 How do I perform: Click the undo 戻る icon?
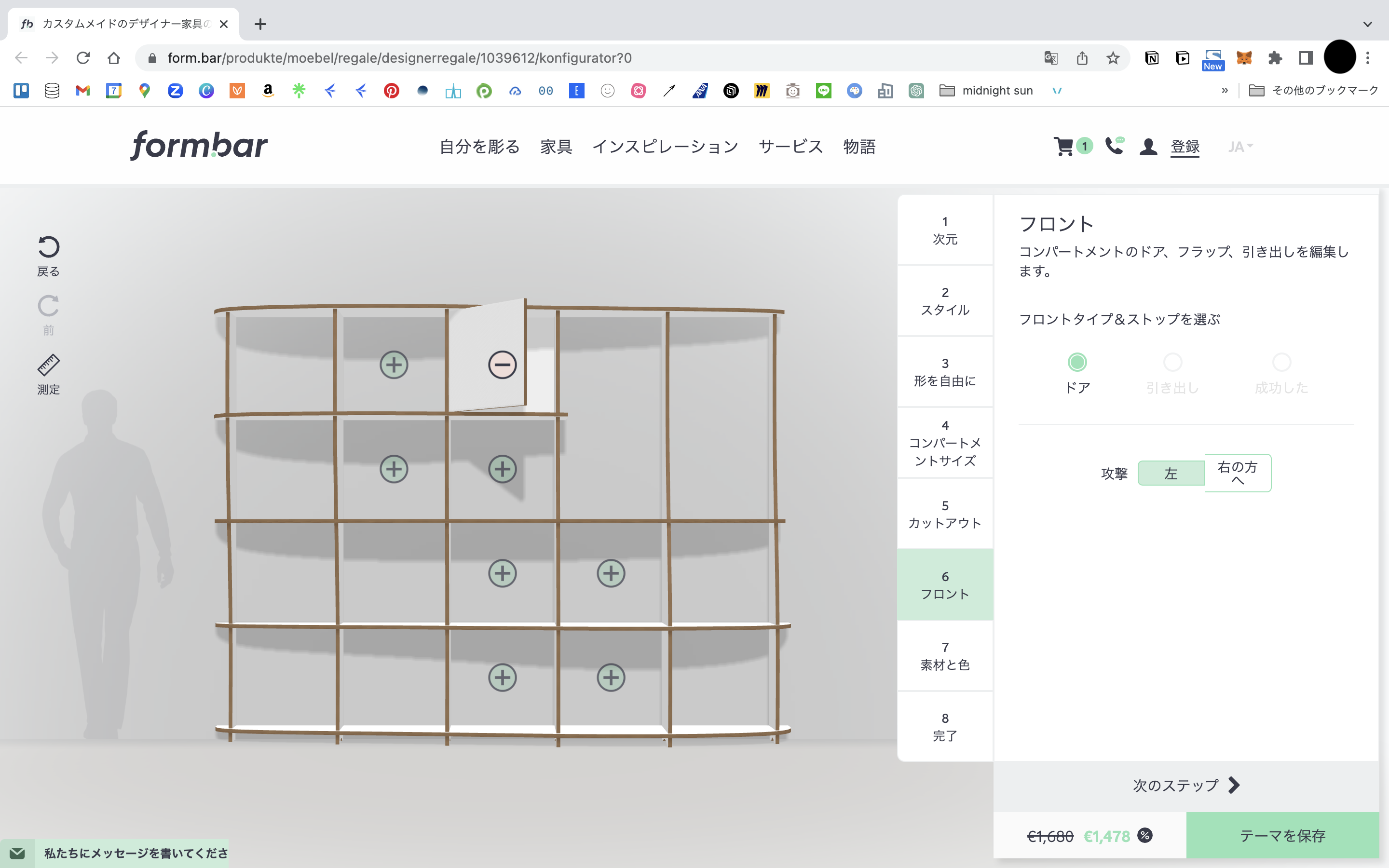[48, 247]
